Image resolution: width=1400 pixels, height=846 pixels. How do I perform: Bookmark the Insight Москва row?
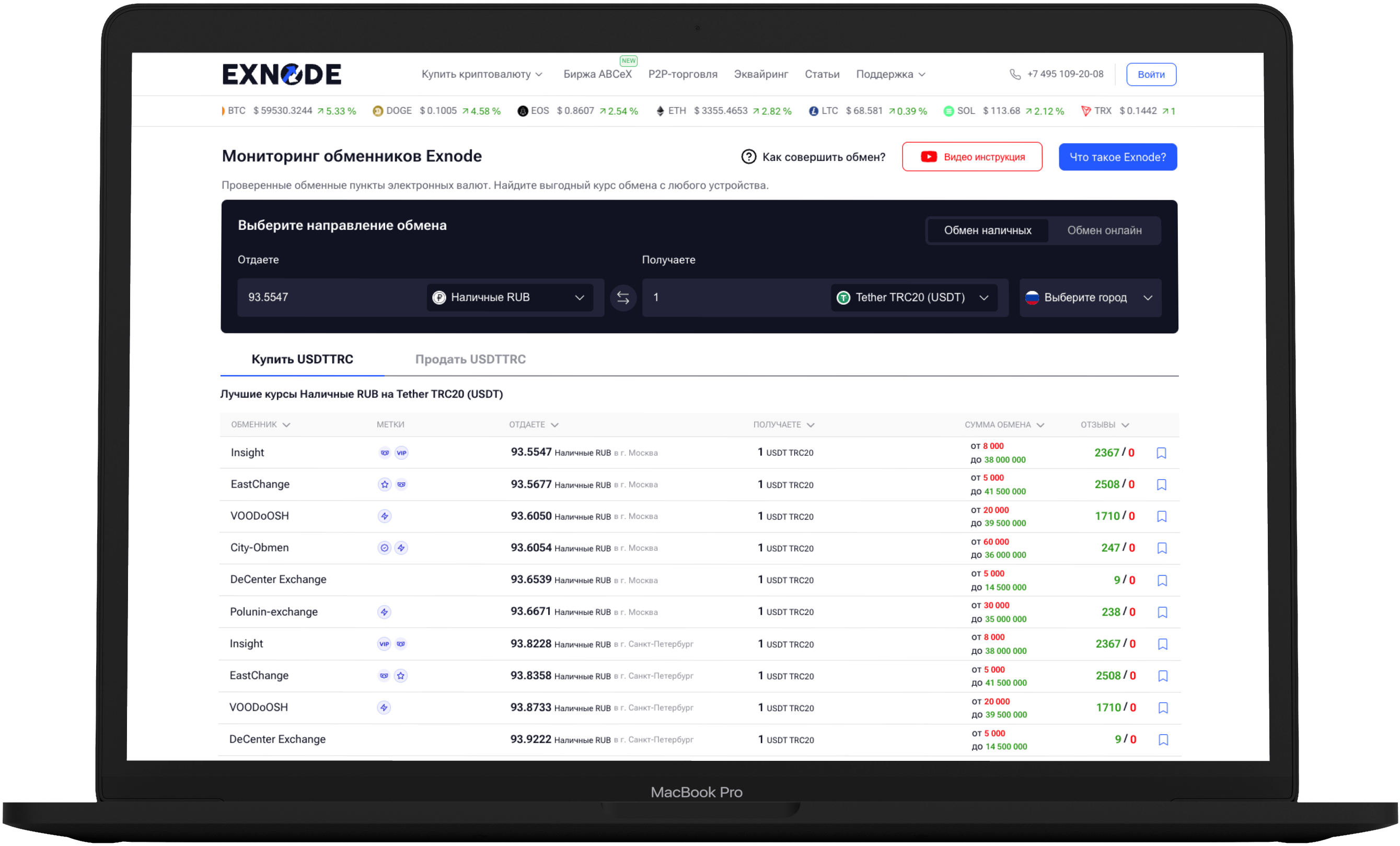click(1161, 453)
